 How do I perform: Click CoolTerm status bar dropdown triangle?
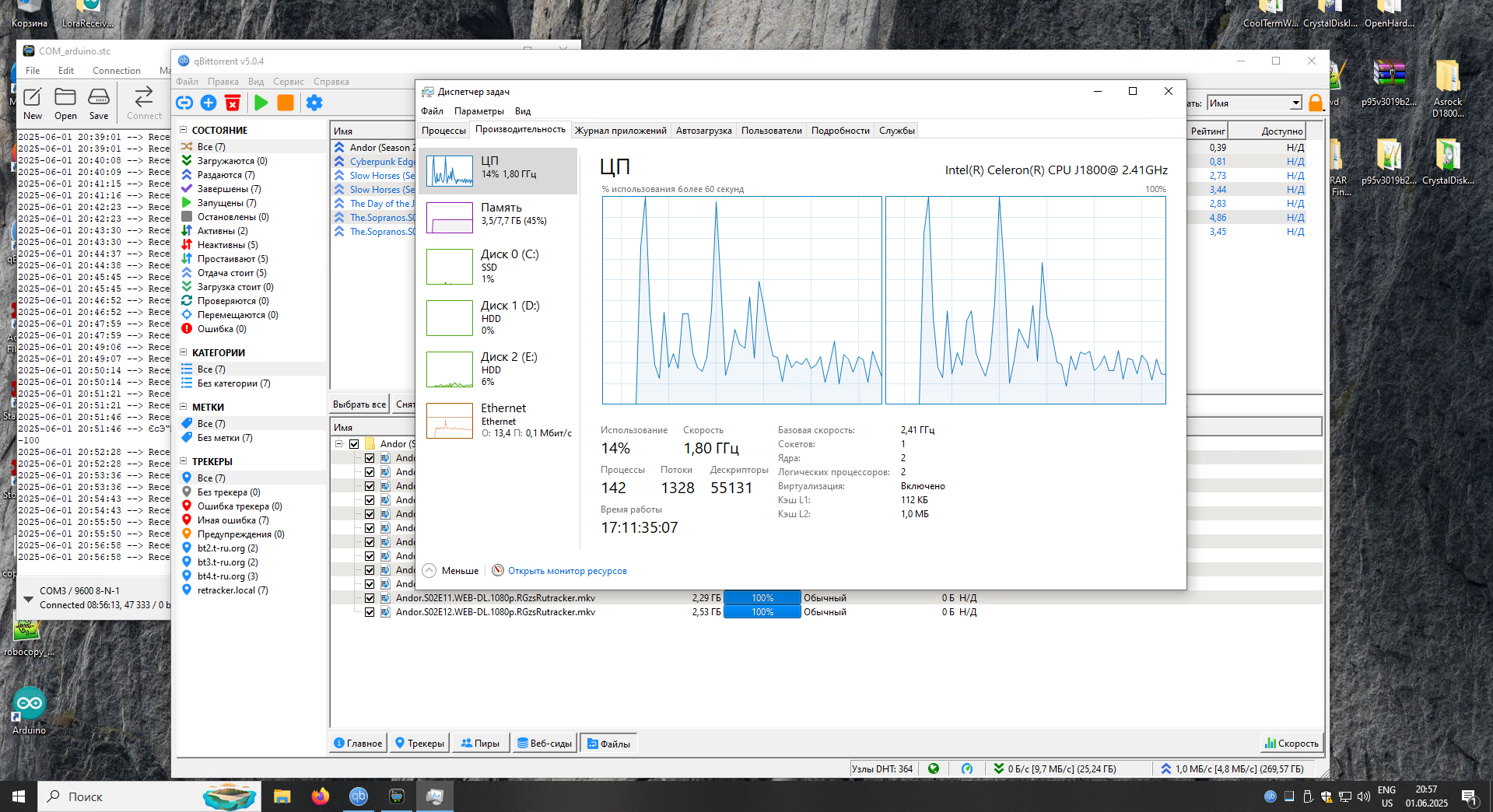[x=28, y=599]
